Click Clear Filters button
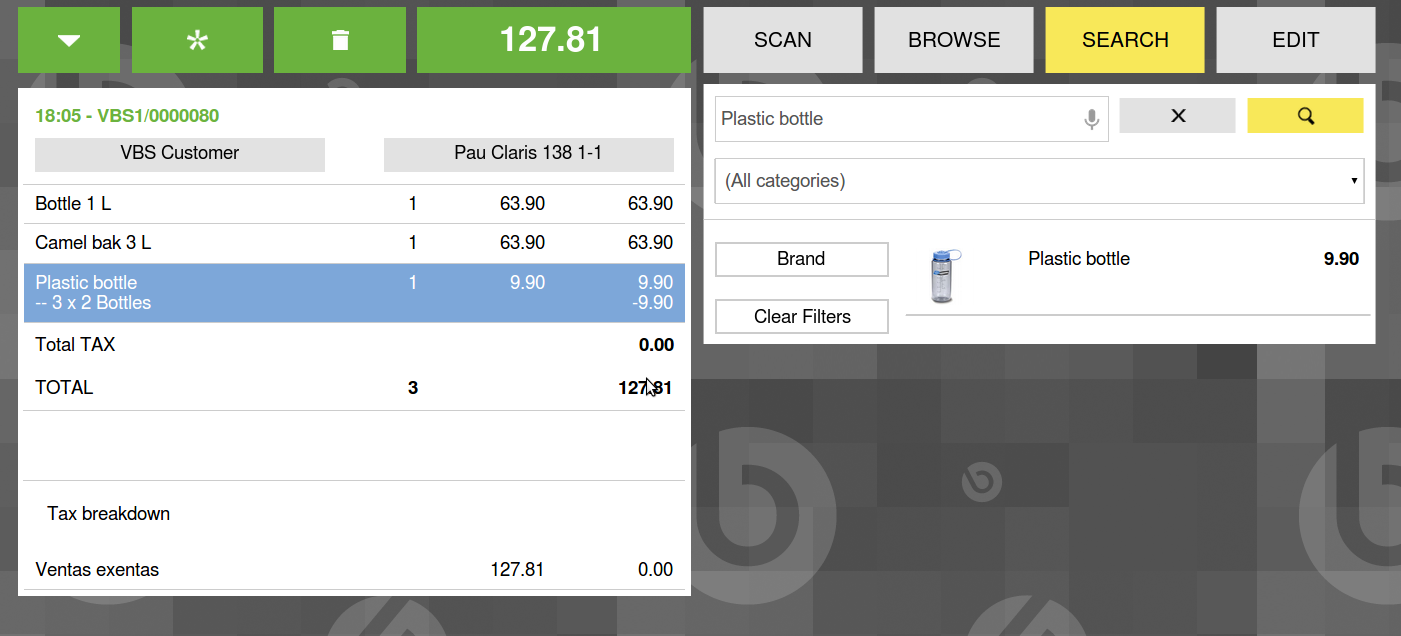 pyautogui.click(x=801, y=317)
